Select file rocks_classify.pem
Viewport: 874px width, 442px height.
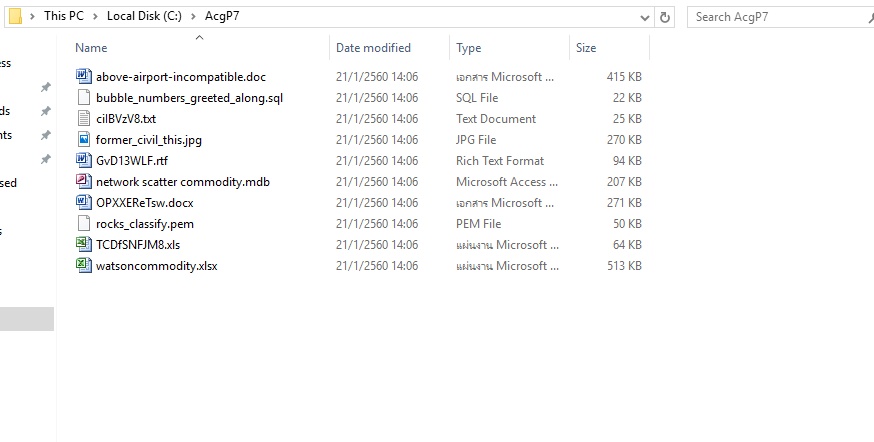(144, 224)
